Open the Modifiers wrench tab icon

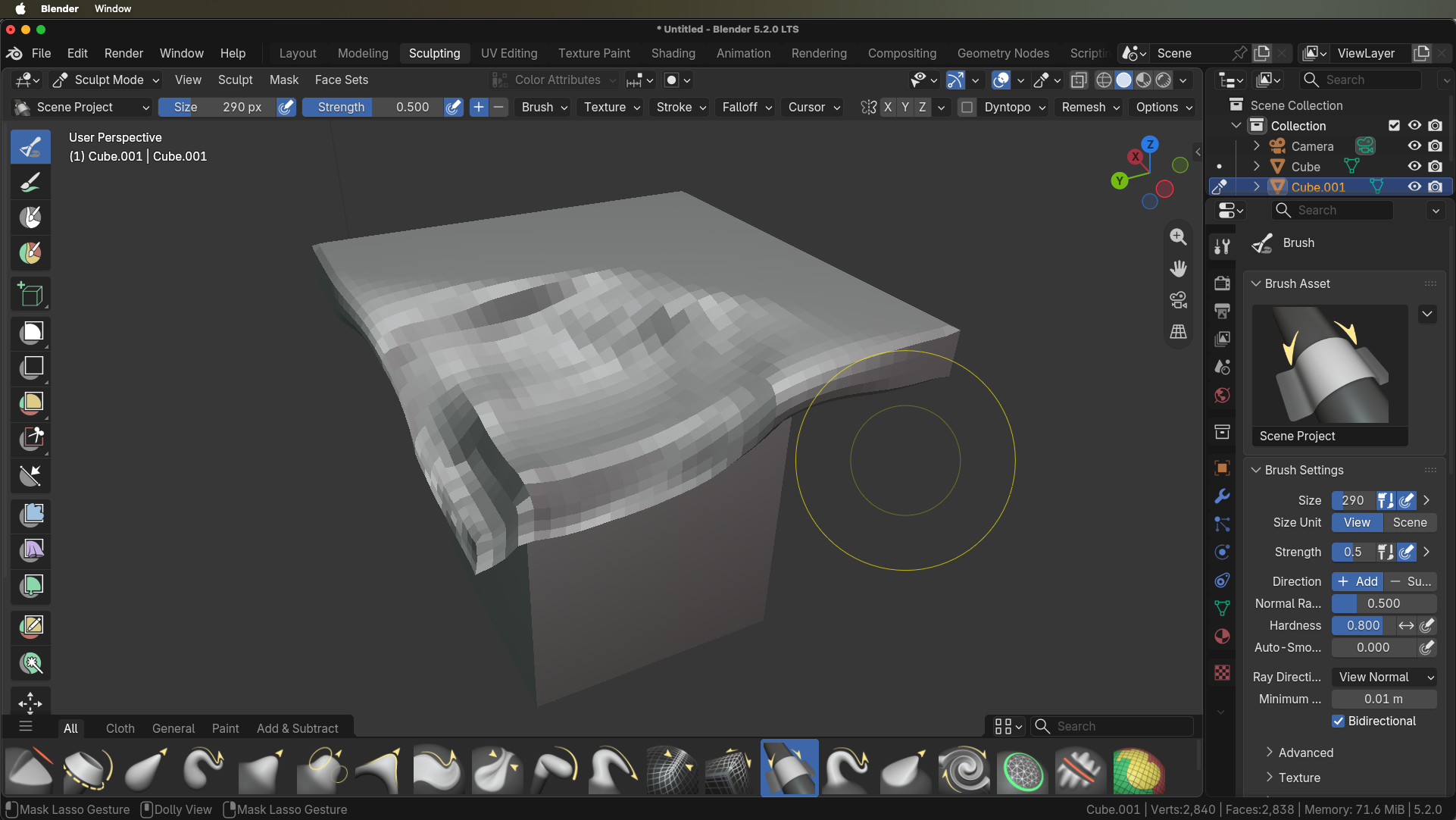[1222, 496]
